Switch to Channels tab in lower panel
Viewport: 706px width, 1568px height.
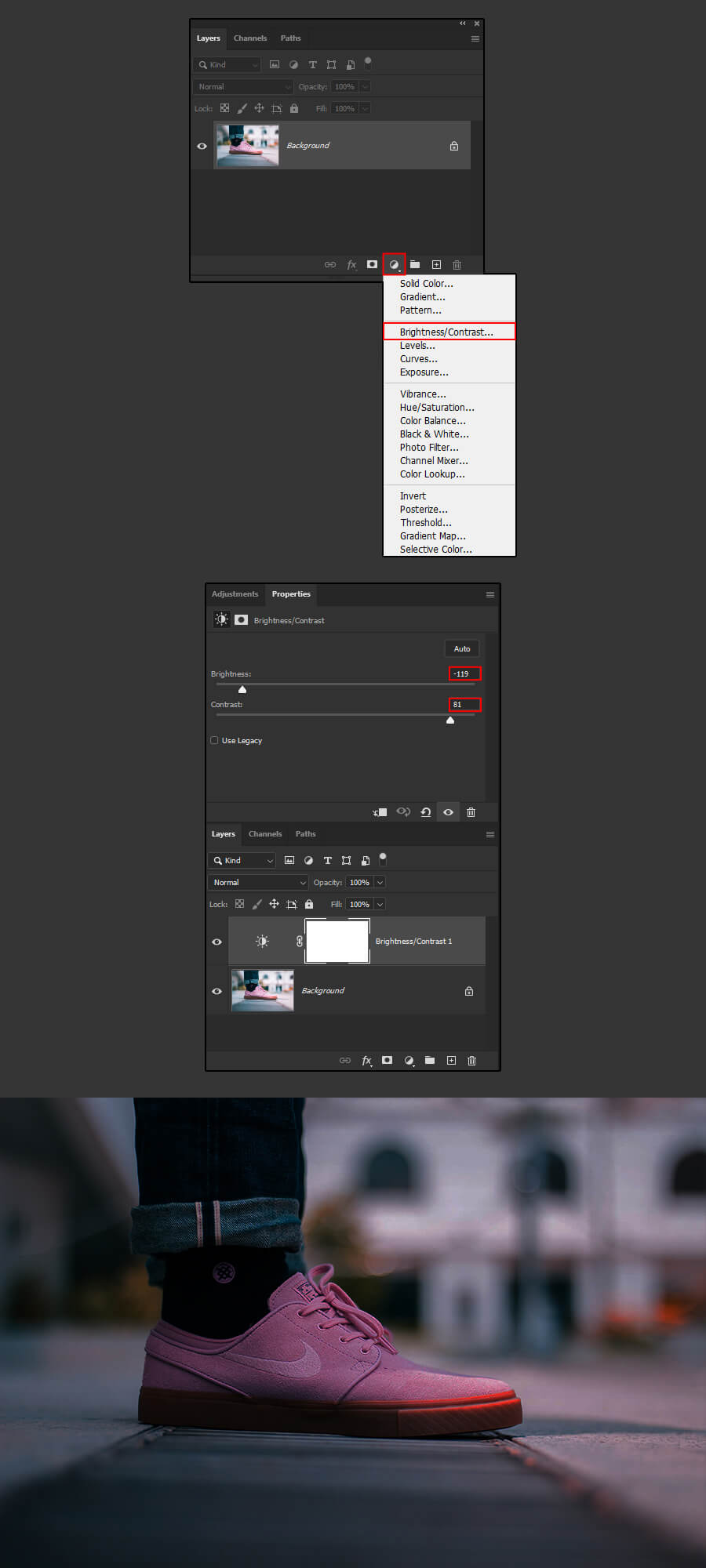(265, 834)
